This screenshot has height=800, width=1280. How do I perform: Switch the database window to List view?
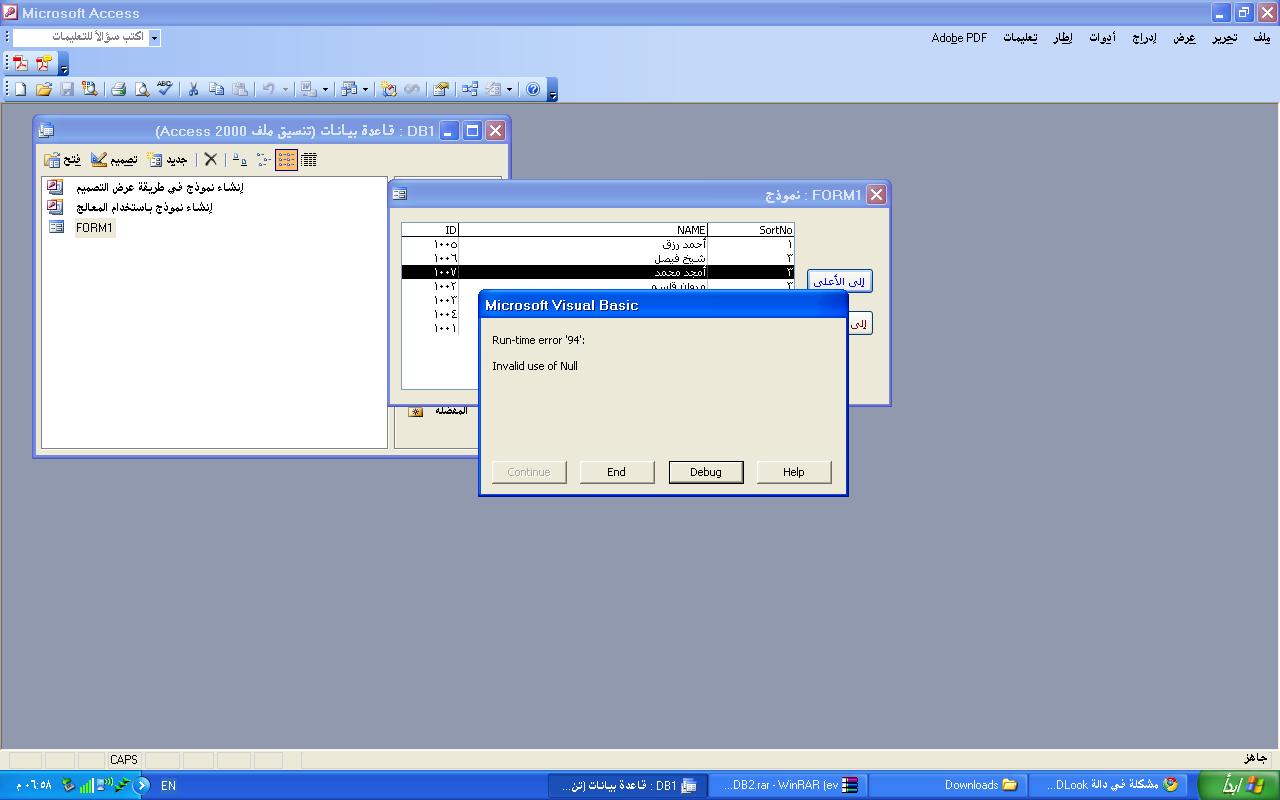pos(286,159)
